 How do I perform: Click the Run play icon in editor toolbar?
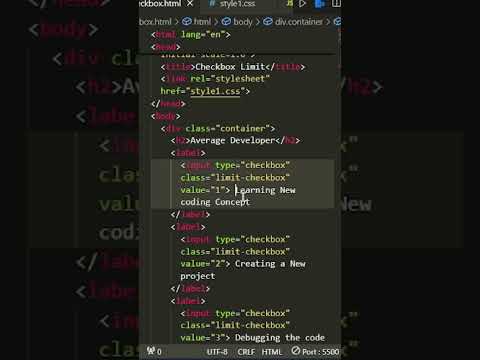(302, 4)
